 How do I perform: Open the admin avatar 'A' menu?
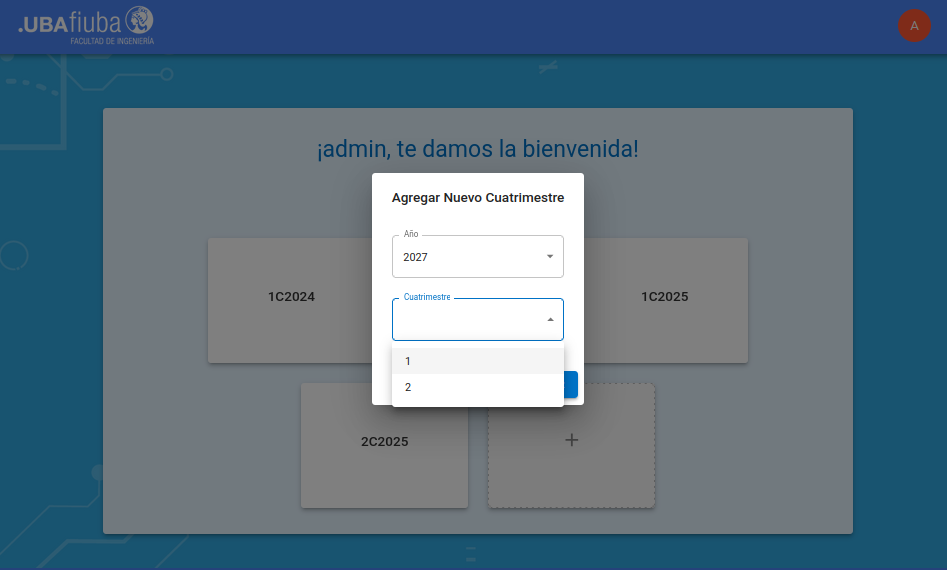coord(914,26)
